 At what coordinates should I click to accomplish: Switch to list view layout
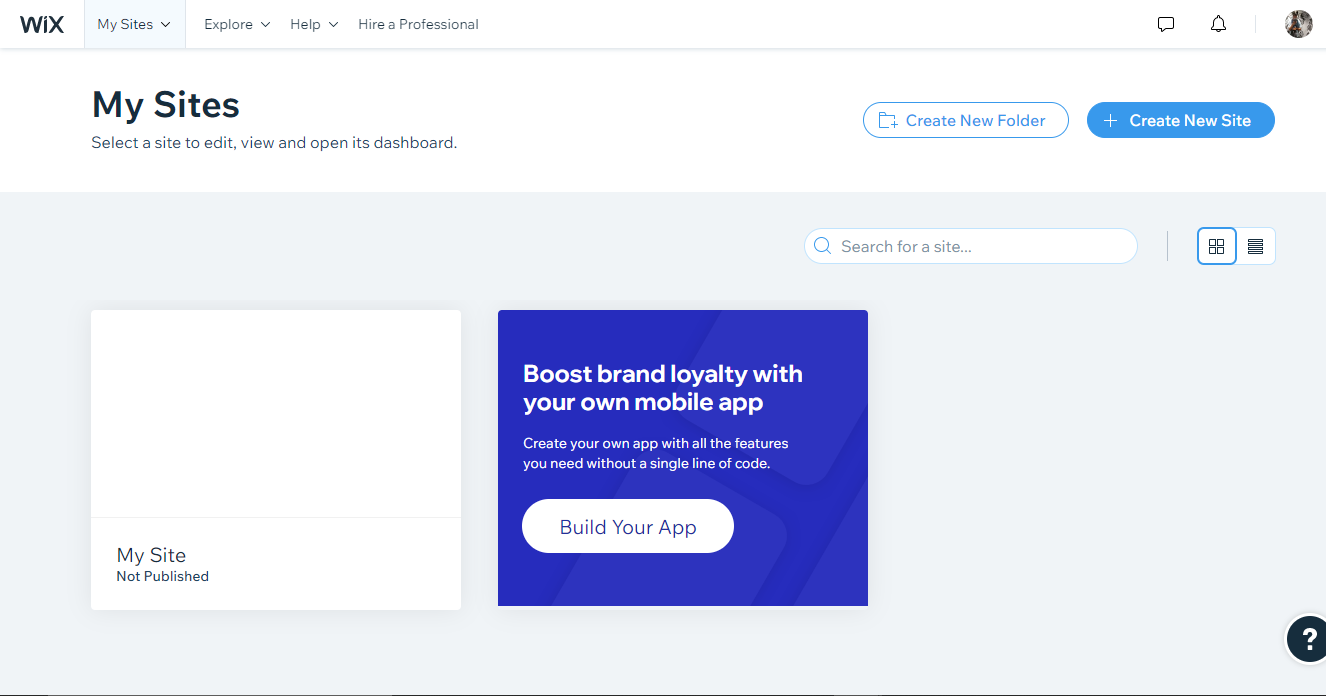click(1256, 246)
